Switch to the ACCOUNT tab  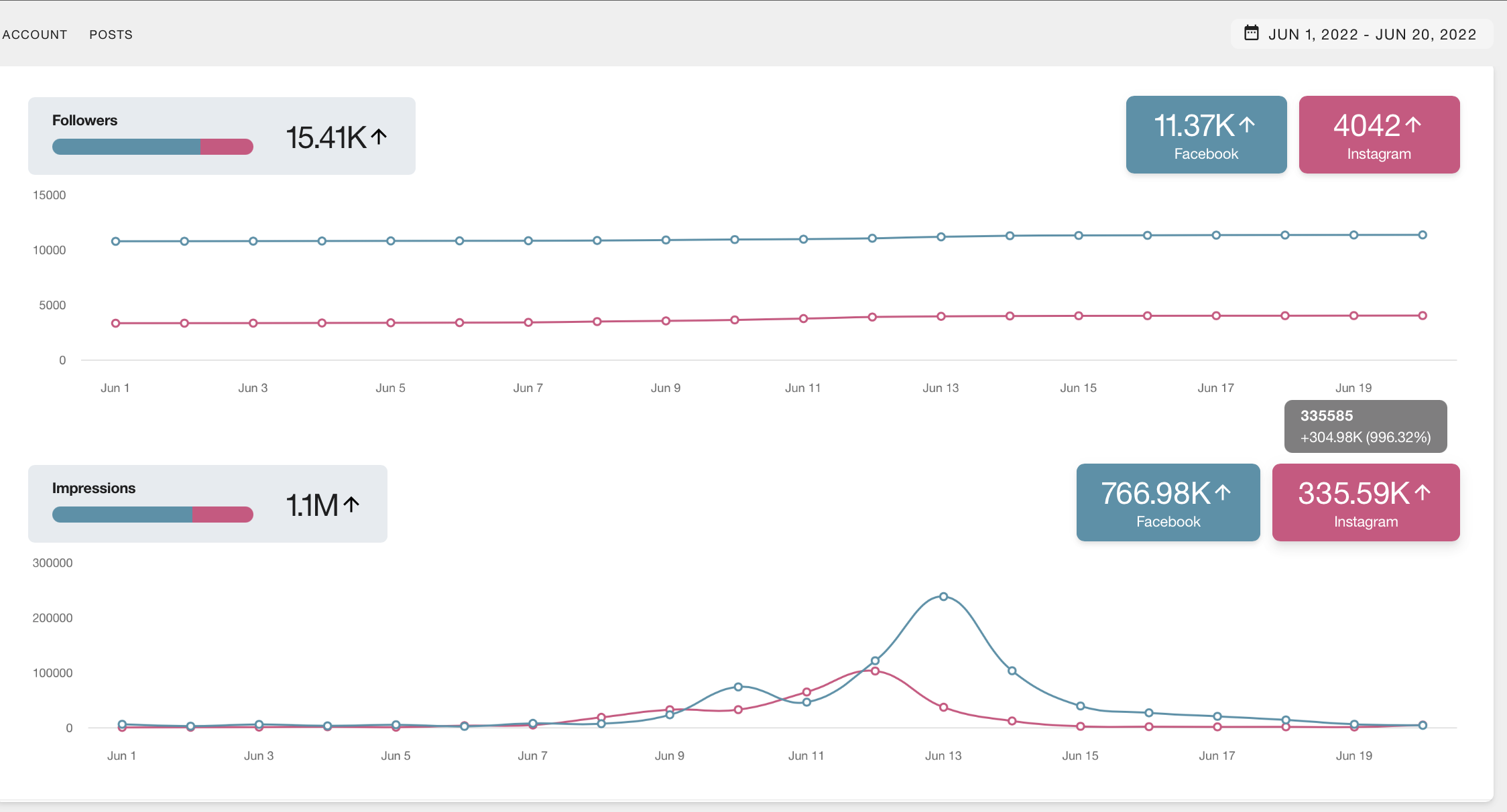click(35, 34)
